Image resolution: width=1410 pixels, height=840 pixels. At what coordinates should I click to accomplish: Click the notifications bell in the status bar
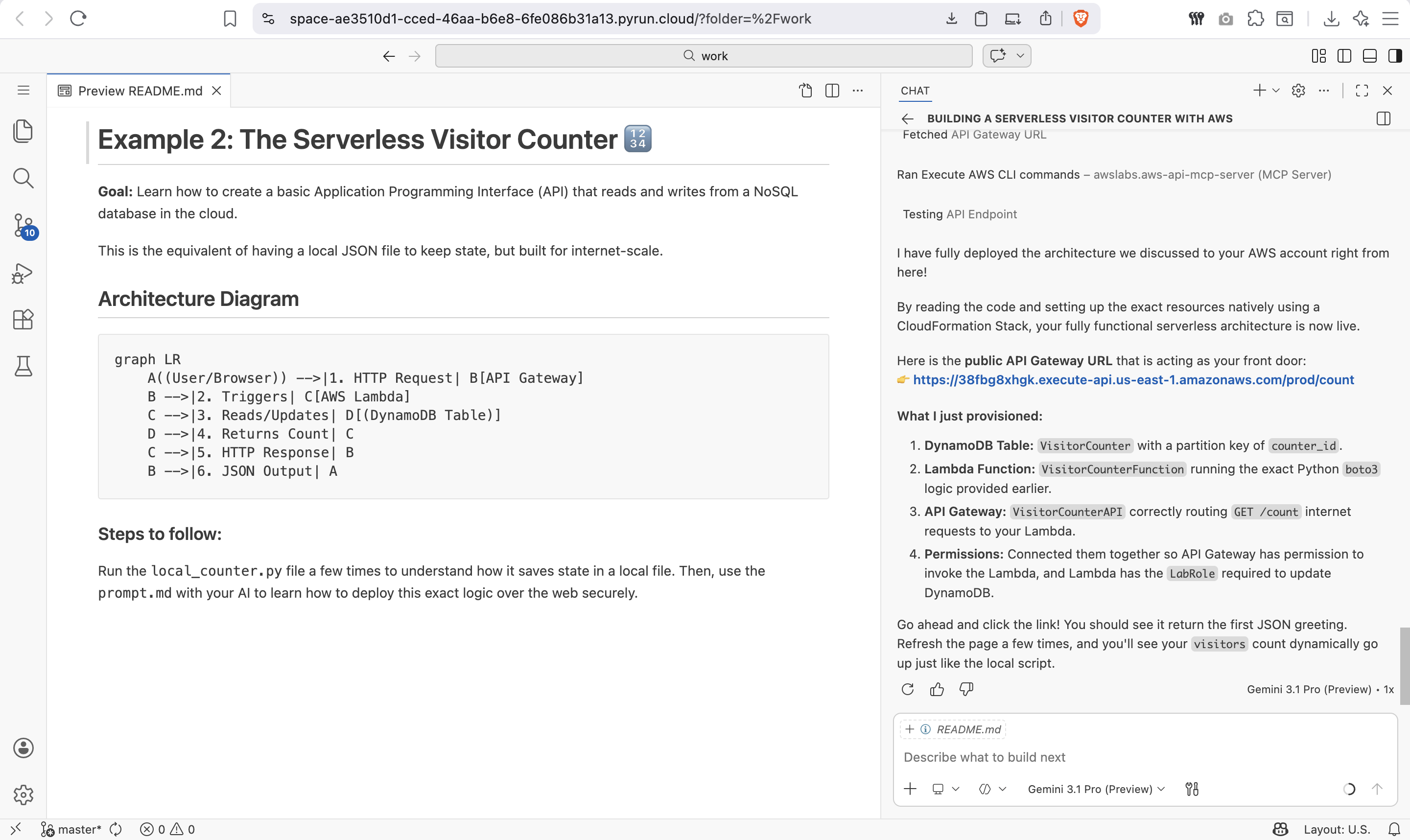point(1394,829)
